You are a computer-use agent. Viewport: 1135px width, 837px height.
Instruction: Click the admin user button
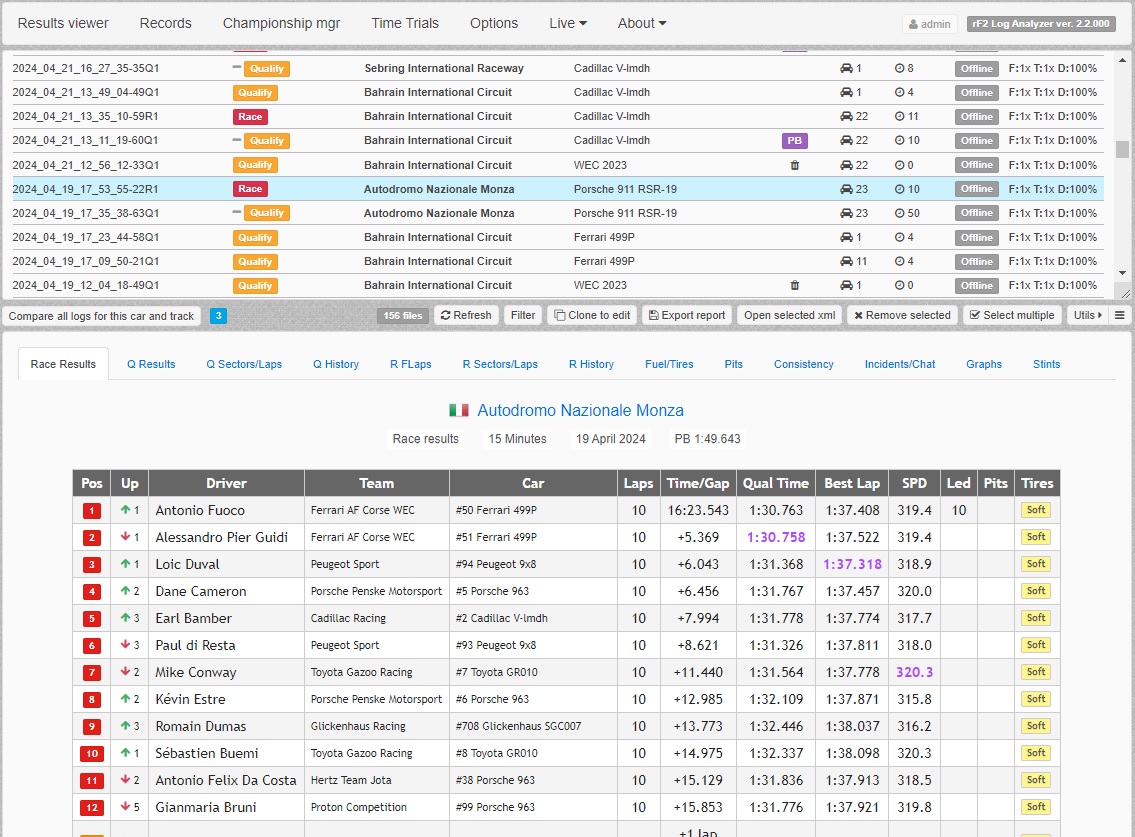pyautogui.click(x=929, y=24)
